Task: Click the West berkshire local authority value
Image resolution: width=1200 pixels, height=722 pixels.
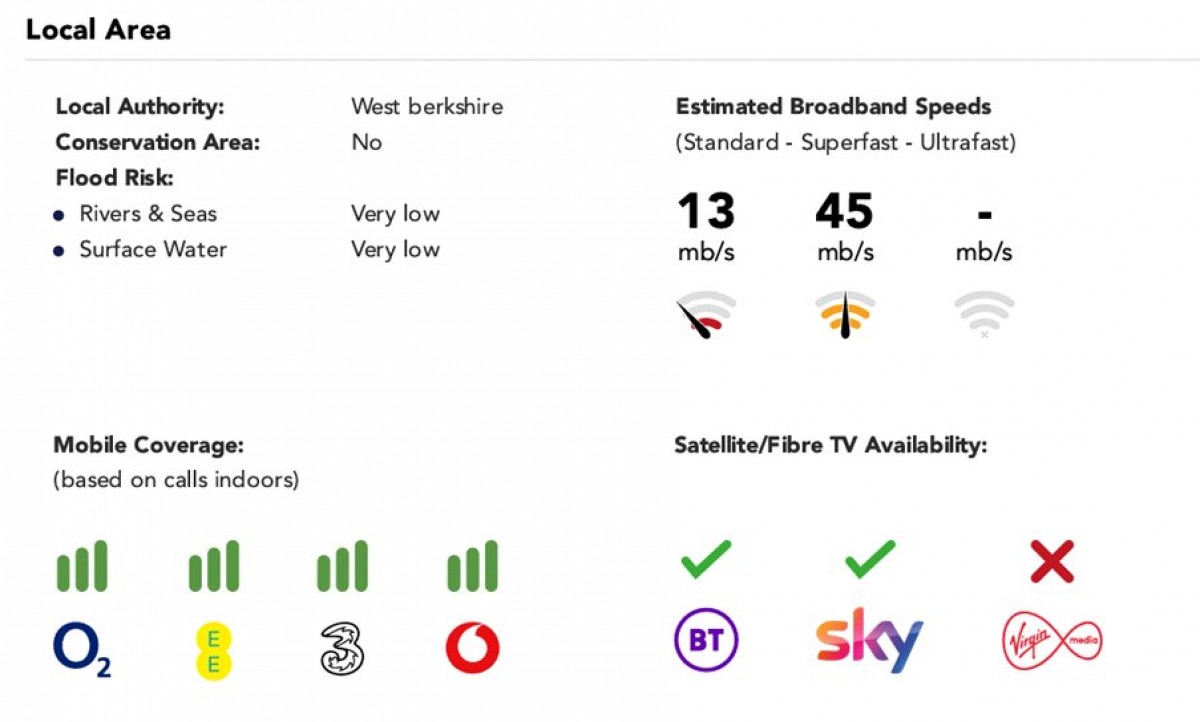Action: point(427,106)
